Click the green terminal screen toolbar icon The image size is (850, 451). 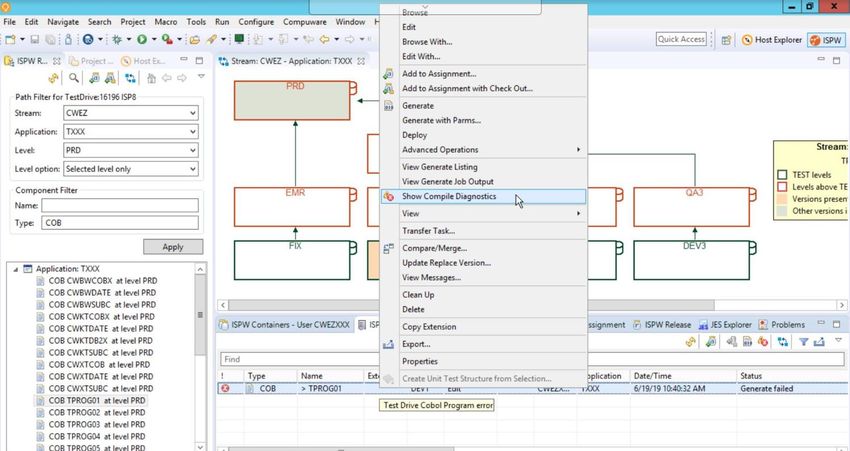239,39
